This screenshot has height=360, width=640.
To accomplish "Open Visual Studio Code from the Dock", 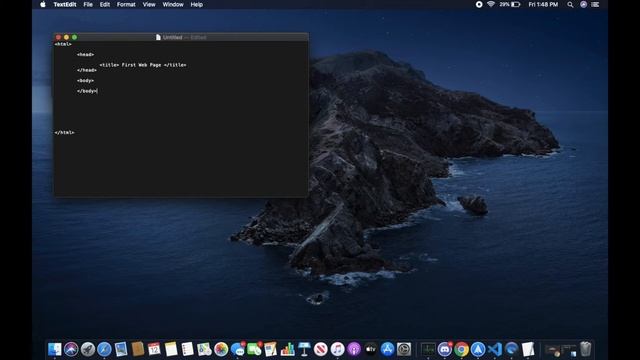I will click(495, 349).
